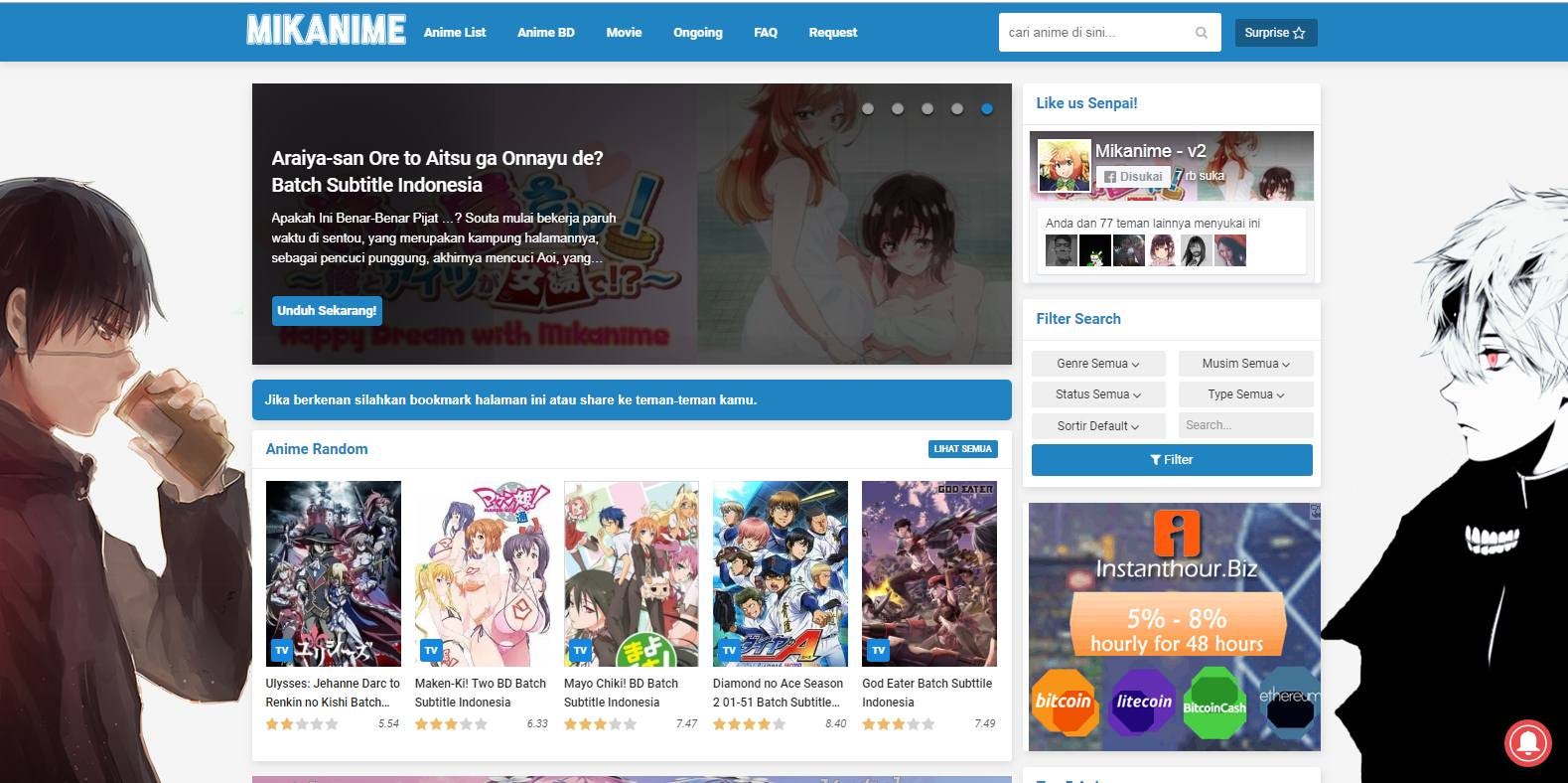The height and width of the screenshot is (783, 1568).
Task: Go to the Ongoing menu item
Action: [698, 32]
